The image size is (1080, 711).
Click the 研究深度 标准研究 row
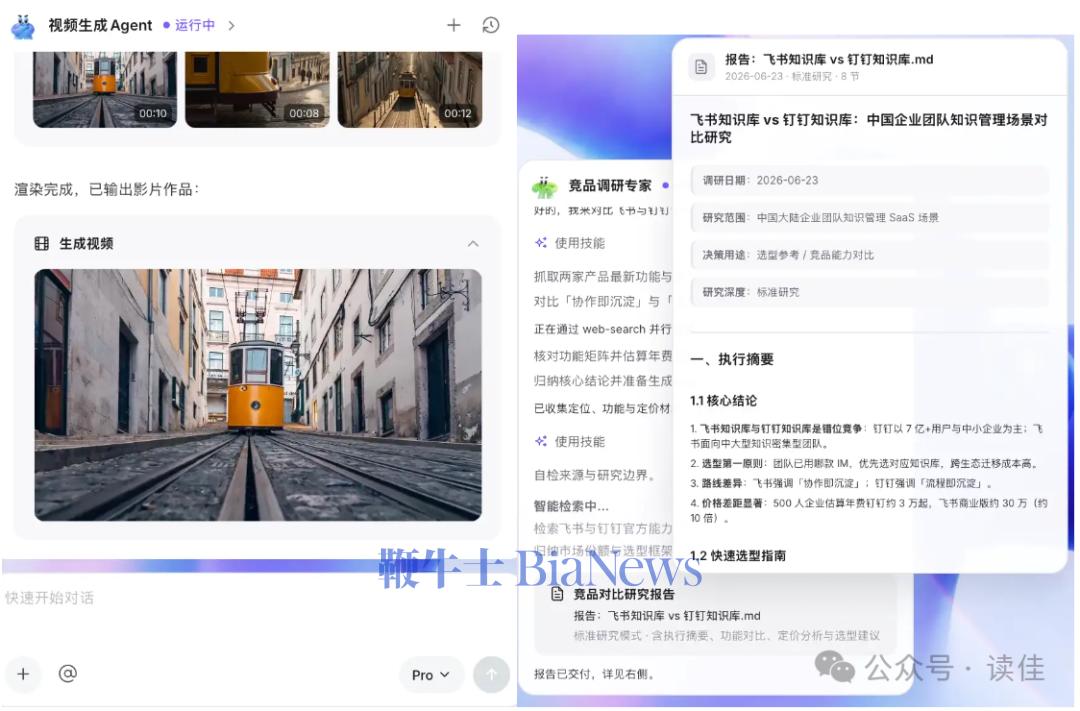tap(870, 292)
